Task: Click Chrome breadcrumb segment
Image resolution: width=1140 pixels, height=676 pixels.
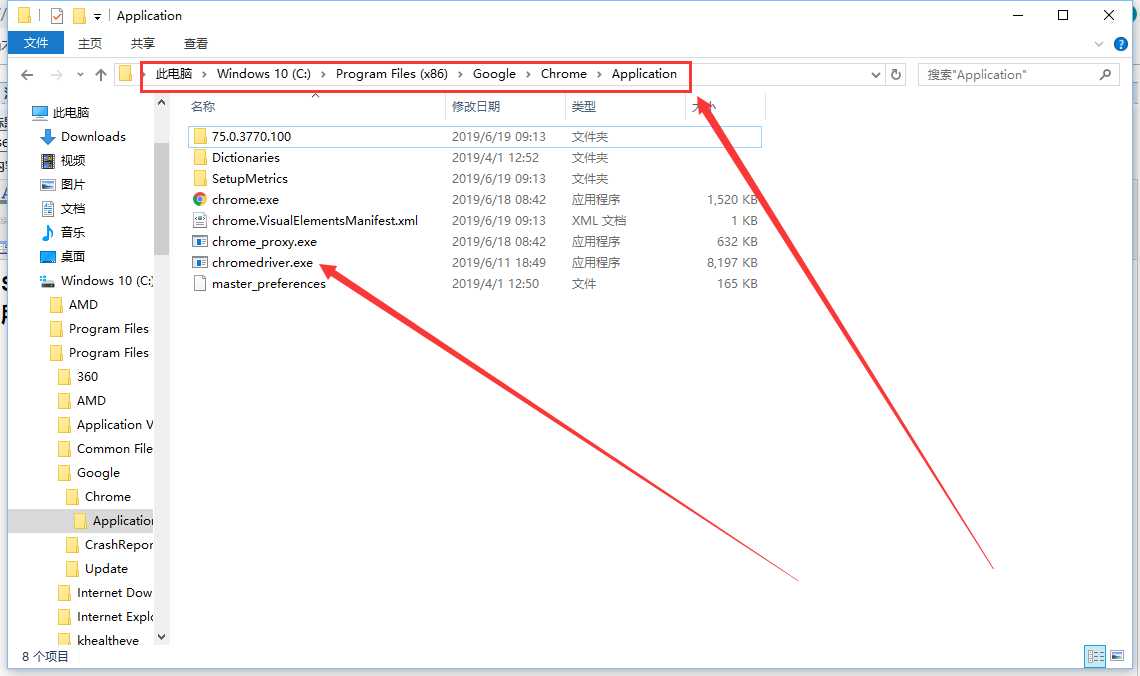Action: [563, 73]
